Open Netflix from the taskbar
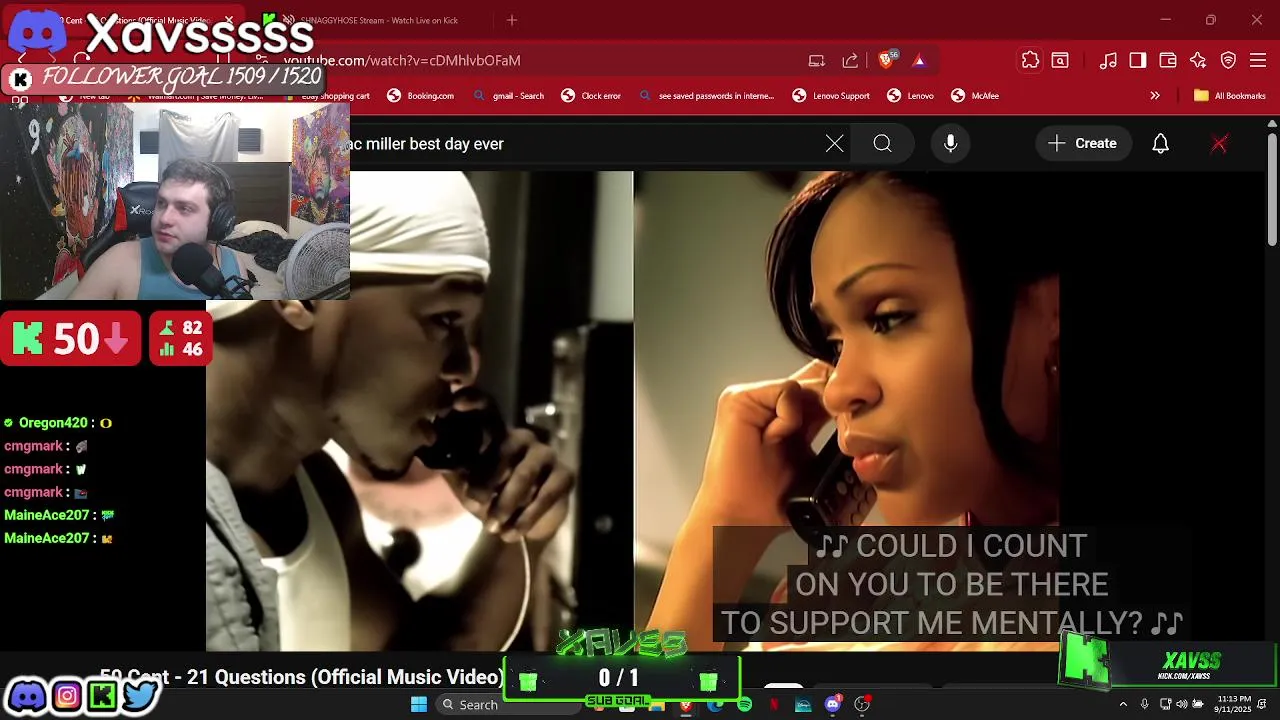The image size is (1280, 720). click(x=774, y=704)
